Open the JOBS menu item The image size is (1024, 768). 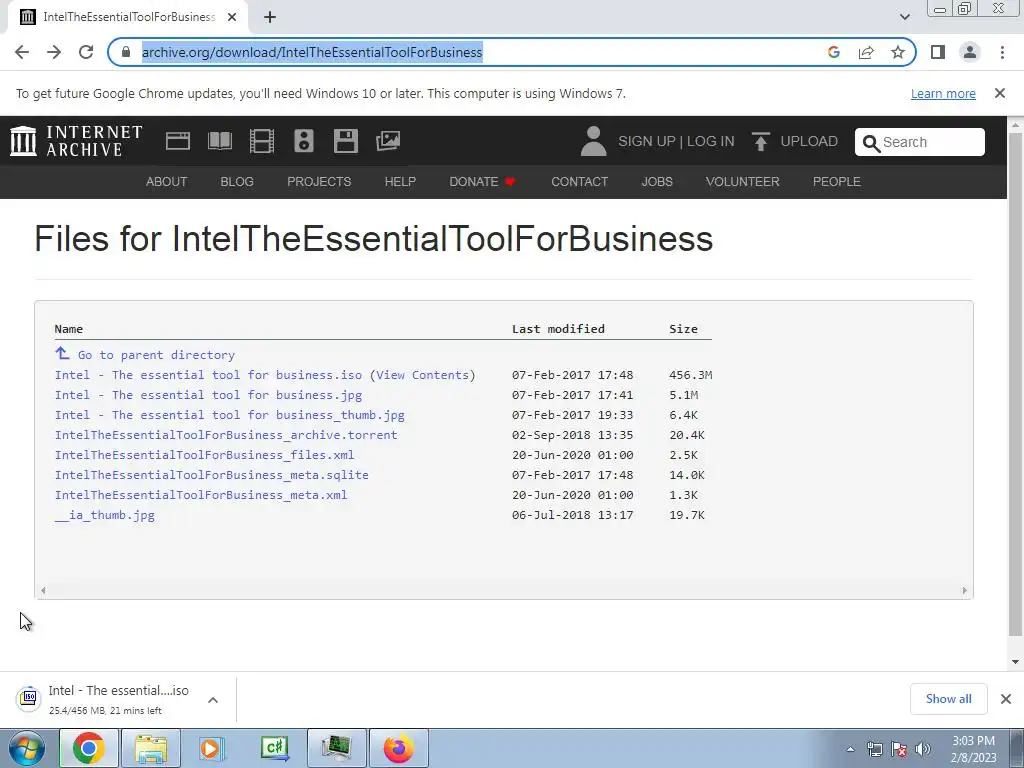(x=657, y=182)
